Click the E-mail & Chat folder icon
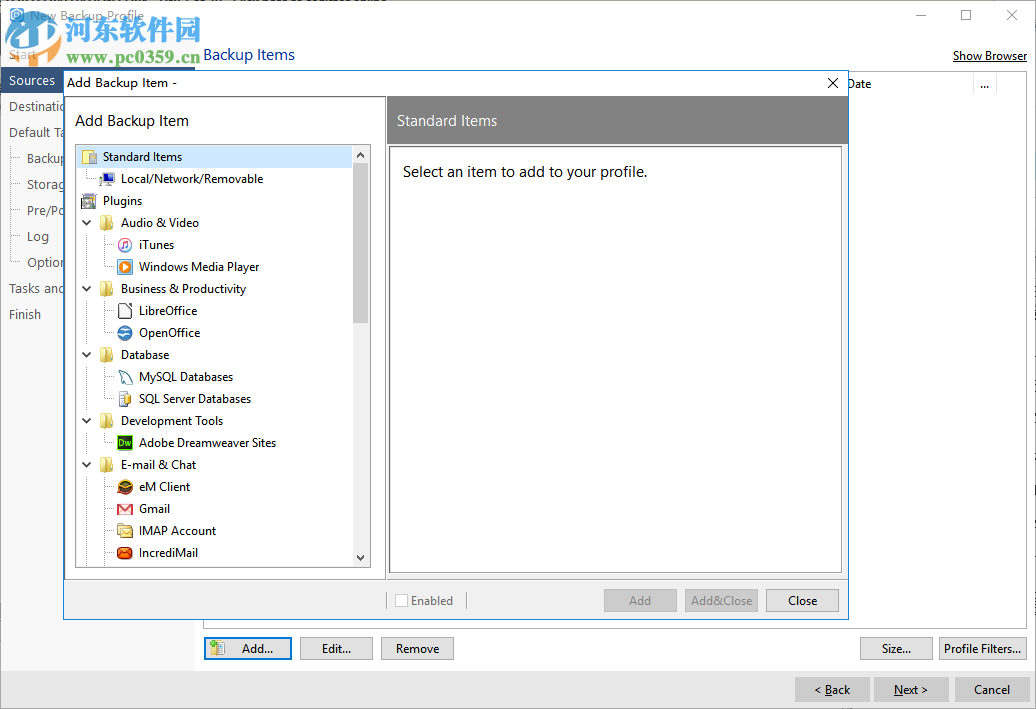Screen dimensions: 1036x709 (106, 465)
